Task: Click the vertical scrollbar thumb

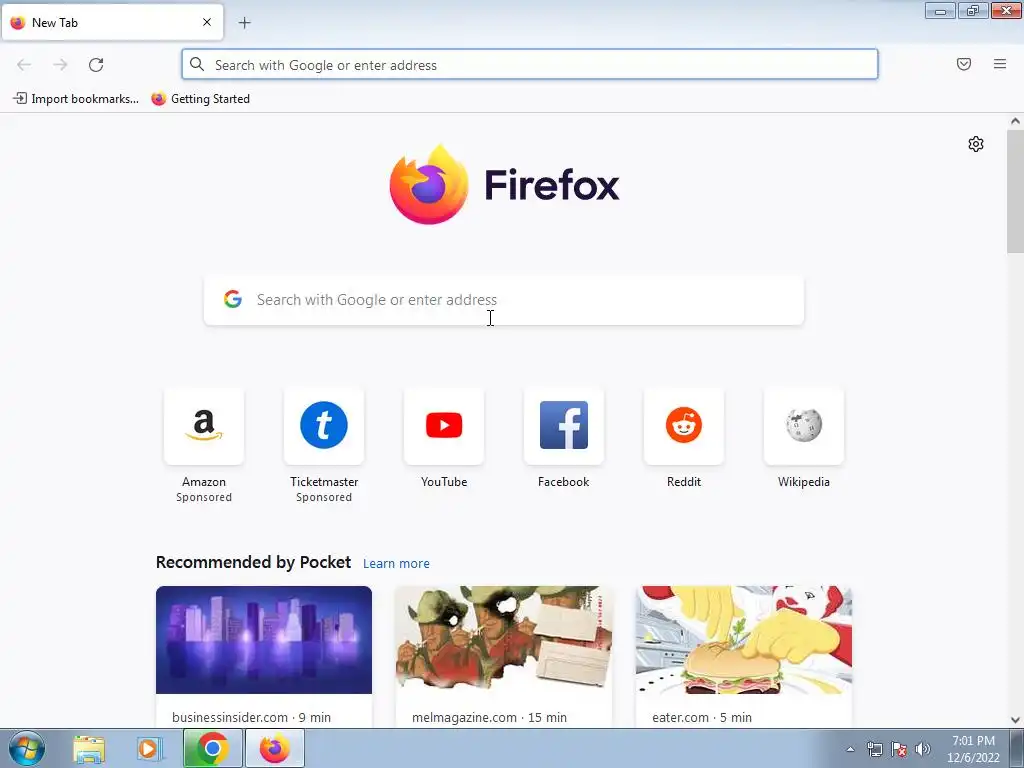Action: click(1015, 191)
